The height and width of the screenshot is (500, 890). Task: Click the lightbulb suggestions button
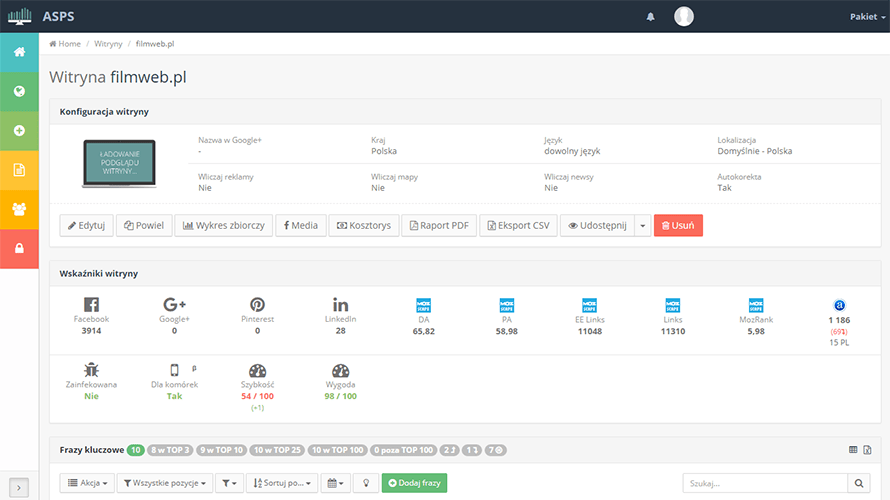366,483
